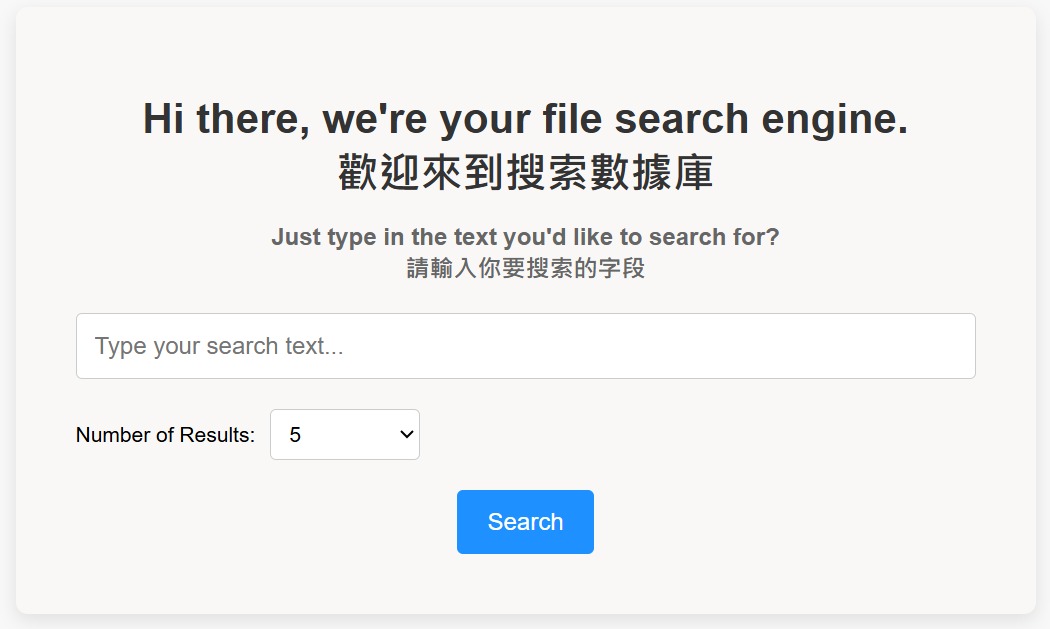Click the word "Search" on the blue button

[x=525, y=522]
